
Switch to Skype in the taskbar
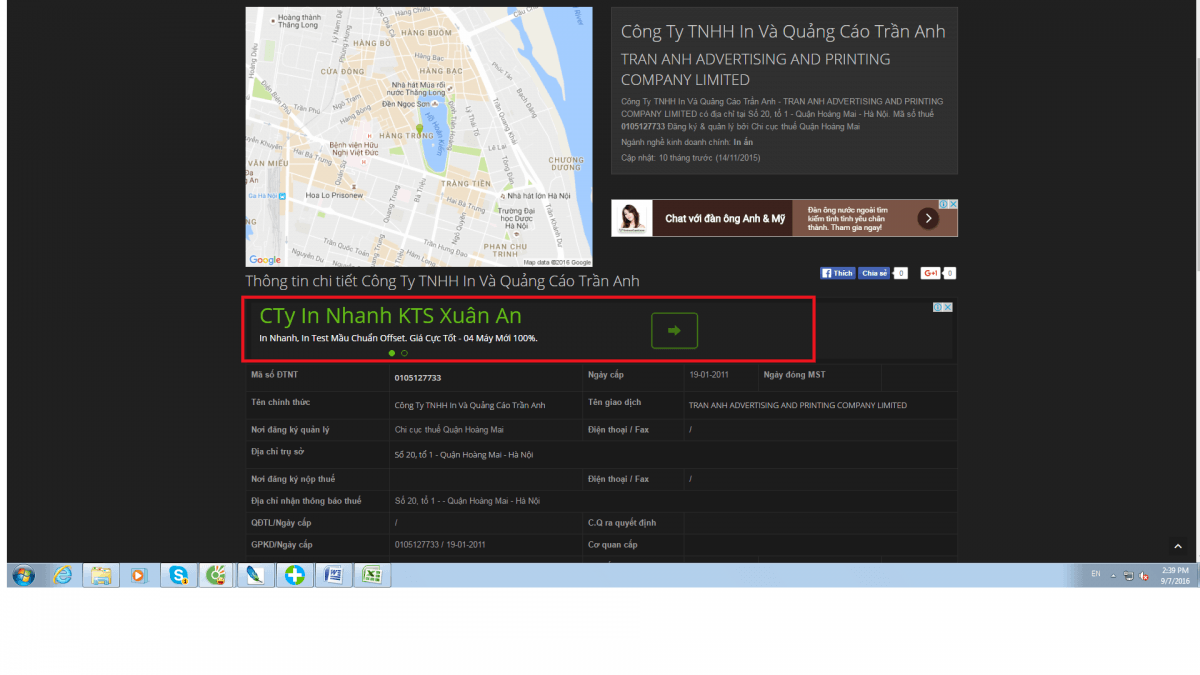tap(179, 575)
